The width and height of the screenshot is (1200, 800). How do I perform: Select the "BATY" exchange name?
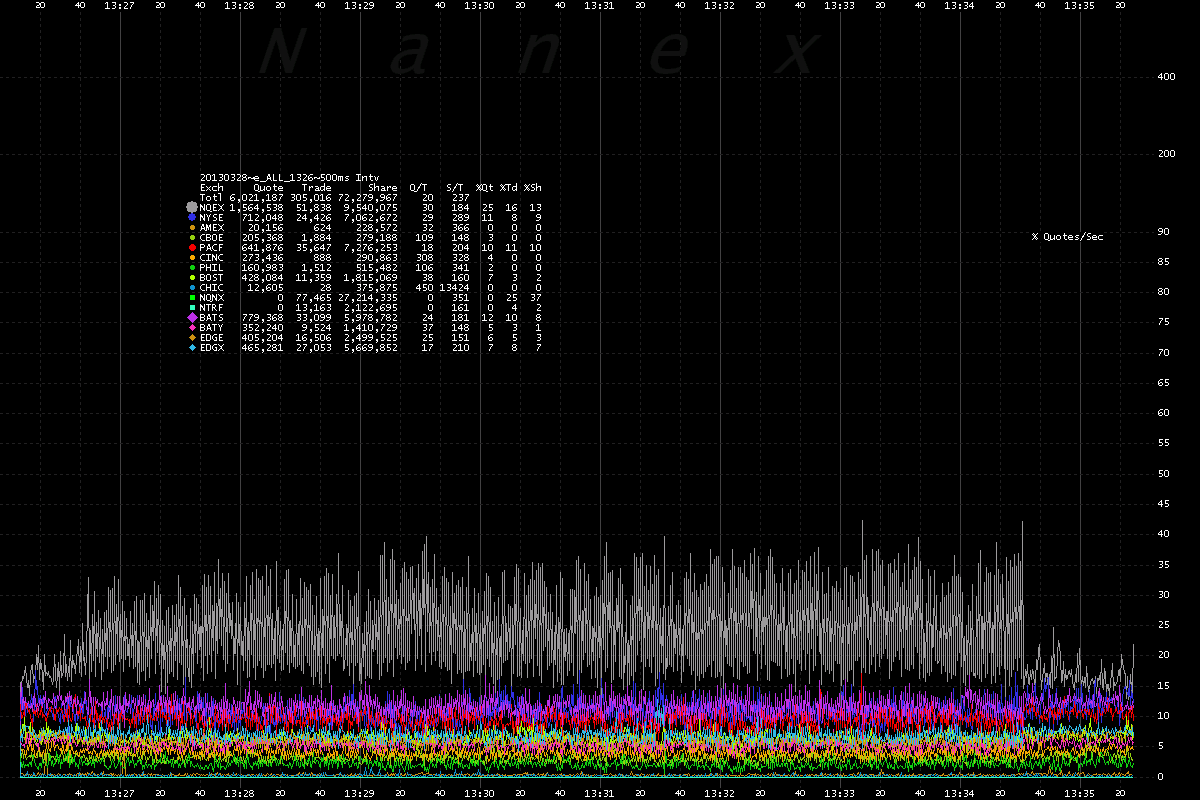pos(212,327)
